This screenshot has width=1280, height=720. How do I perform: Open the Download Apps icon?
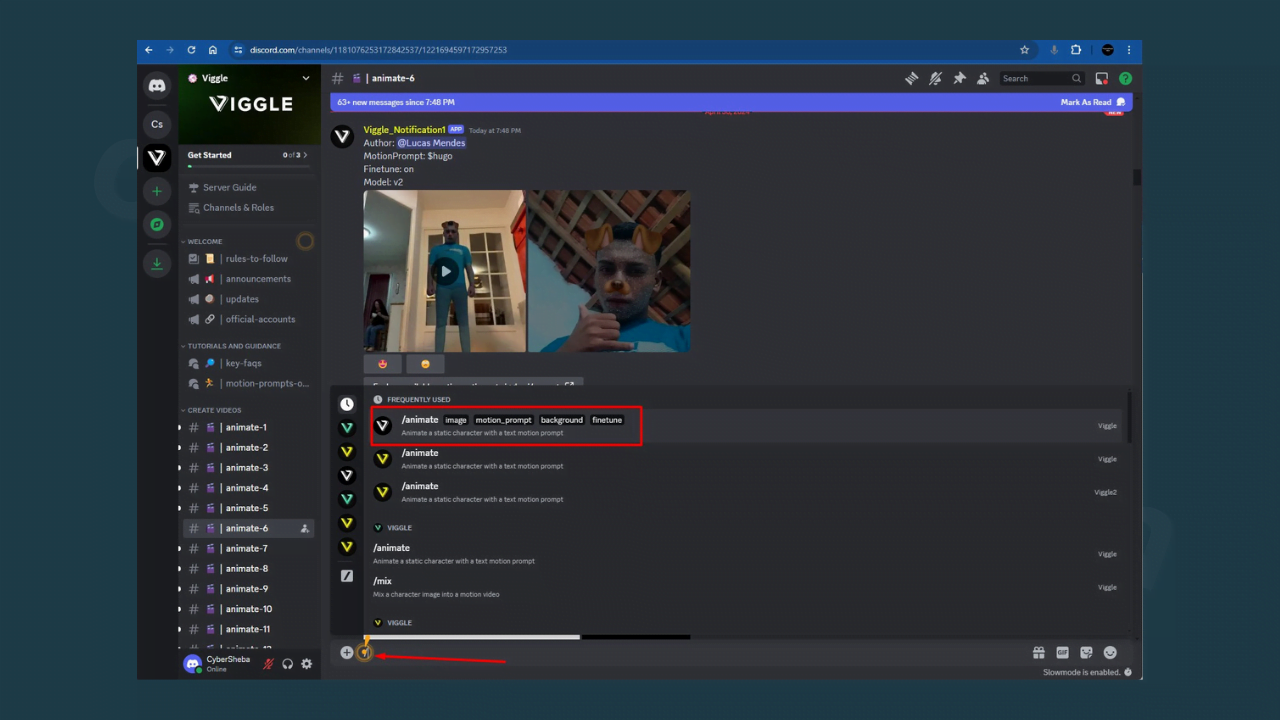(x=157, y=264)
